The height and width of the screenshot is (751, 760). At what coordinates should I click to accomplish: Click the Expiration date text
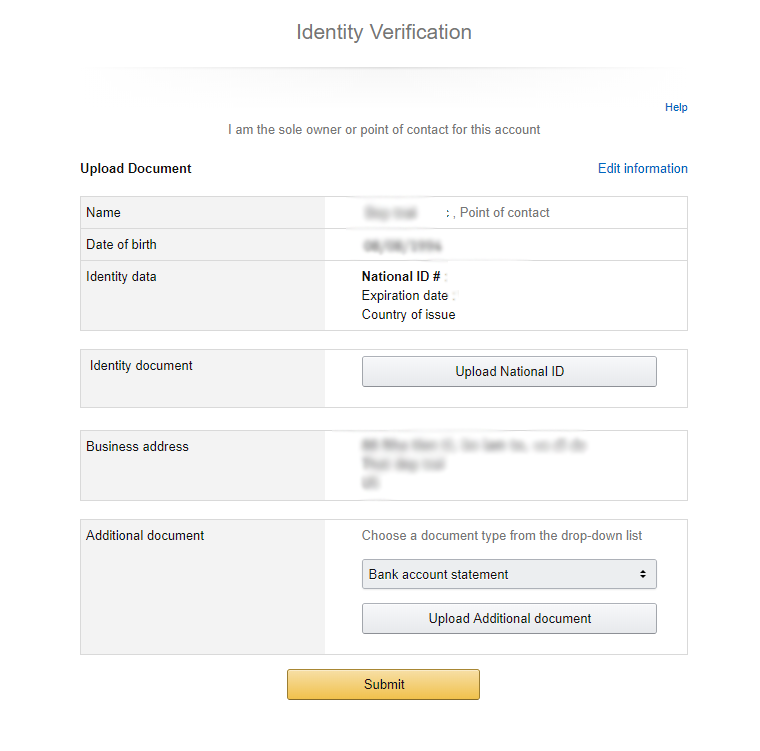pyautogui.click(x=405, y=295)
